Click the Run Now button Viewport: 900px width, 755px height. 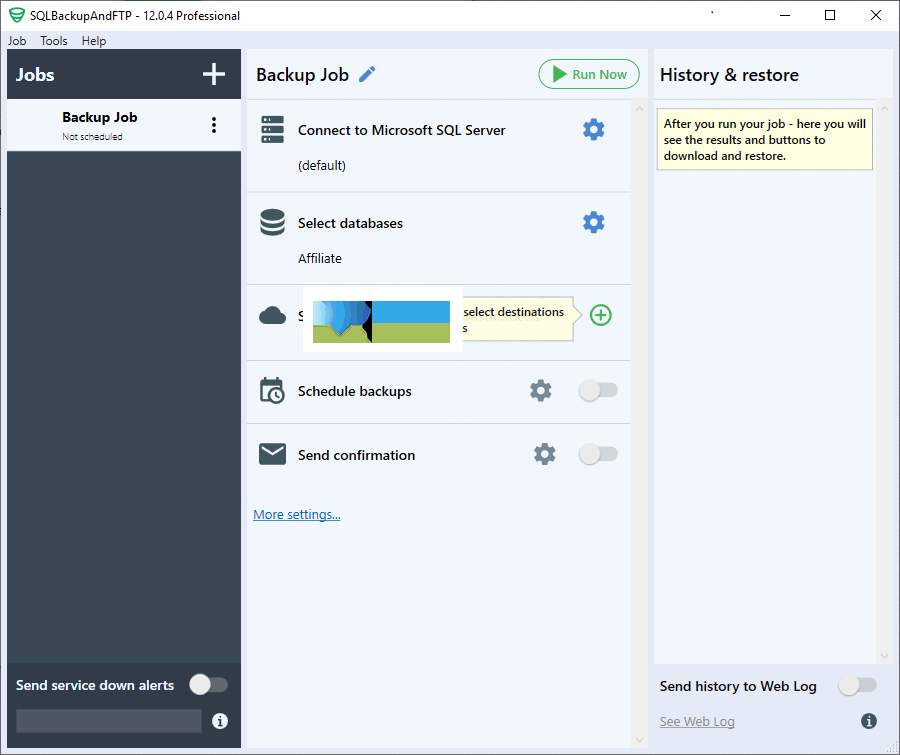pyautogui.click(x=589, y=74)
